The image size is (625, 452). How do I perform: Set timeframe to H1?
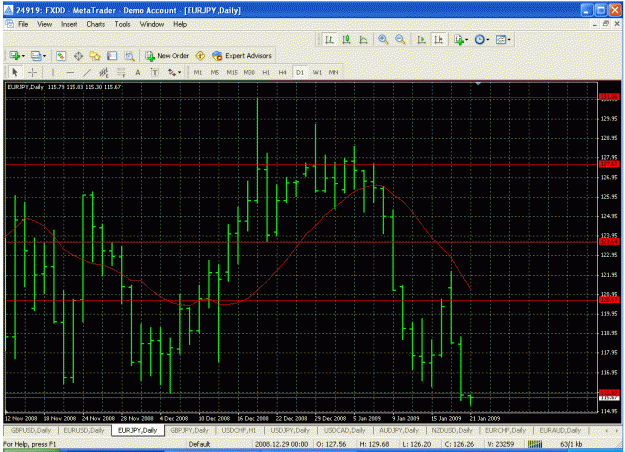point(266,72)
